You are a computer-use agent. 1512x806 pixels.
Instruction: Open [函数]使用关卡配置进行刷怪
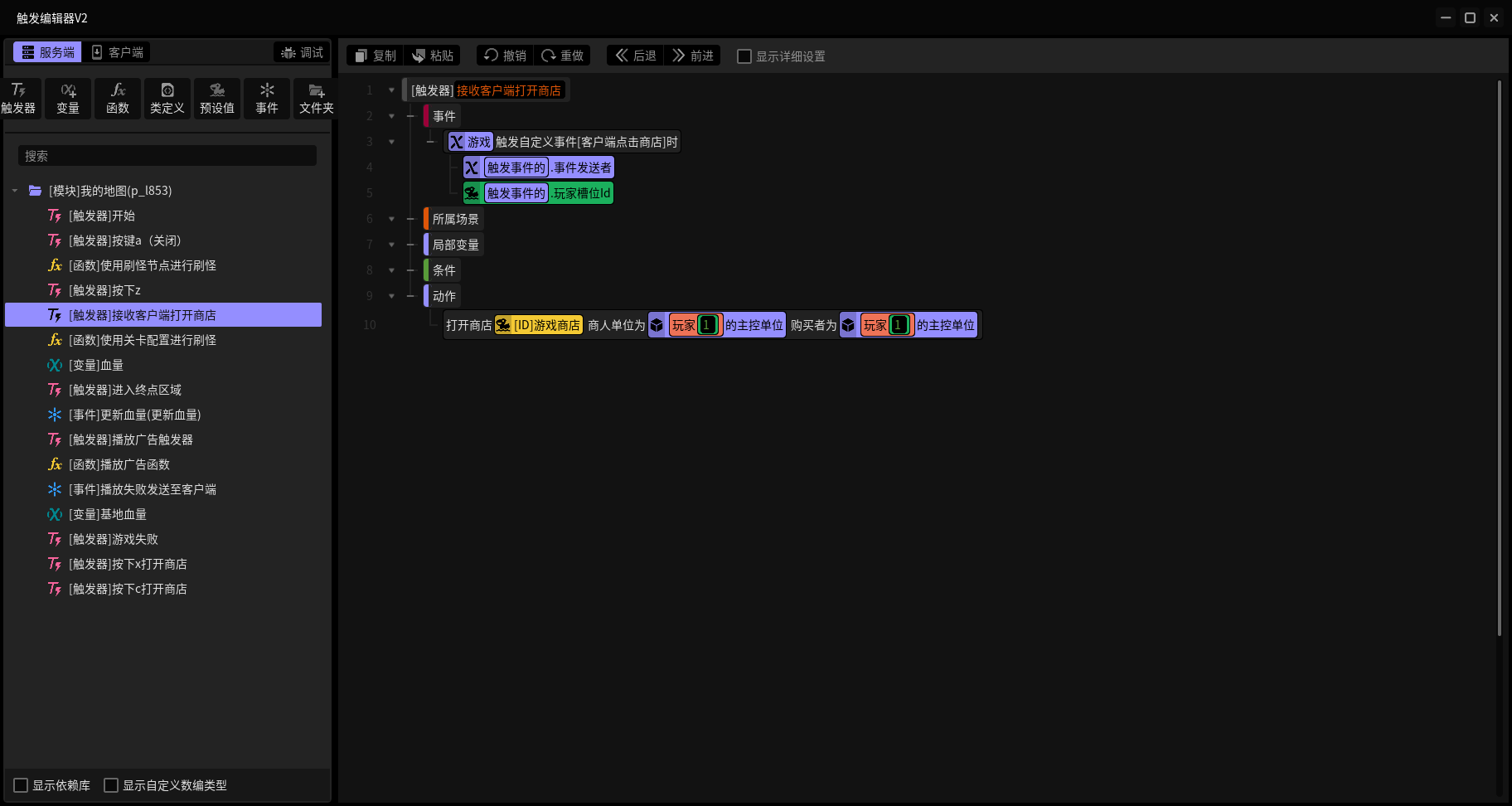click(163, 340)
